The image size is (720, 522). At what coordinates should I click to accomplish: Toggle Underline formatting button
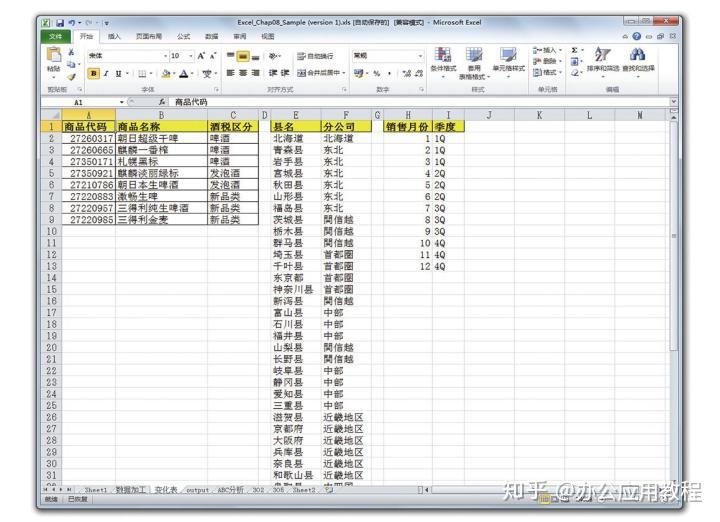click(x=118, y=73)
